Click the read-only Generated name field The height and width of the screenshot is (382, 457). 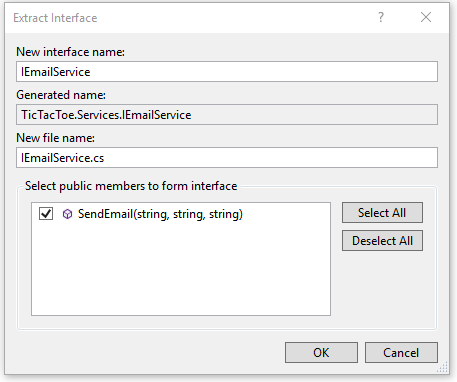227,115
